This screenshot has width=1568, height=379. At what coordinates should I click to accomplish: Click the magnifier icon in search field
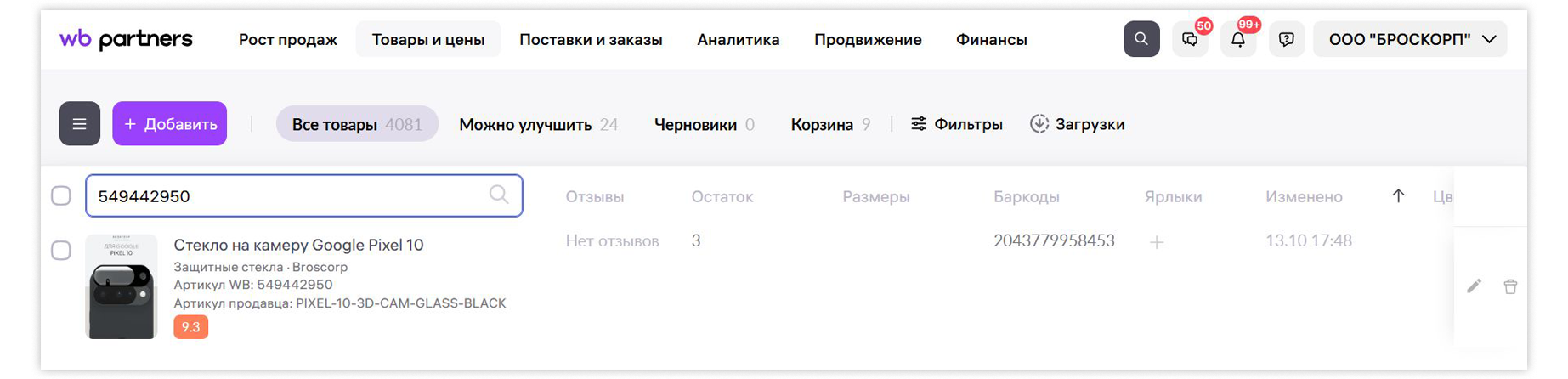coord(499,195)
